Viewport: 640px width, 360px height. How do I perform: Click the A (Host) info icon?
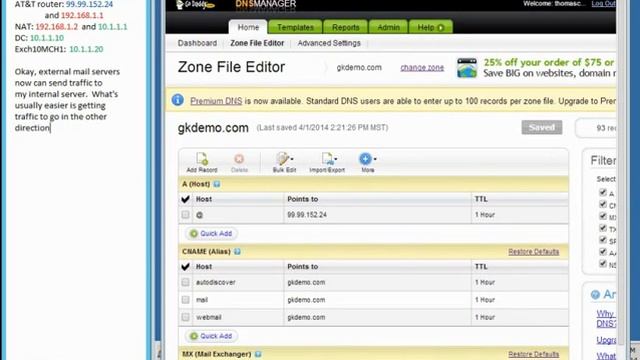pos(217,184)
